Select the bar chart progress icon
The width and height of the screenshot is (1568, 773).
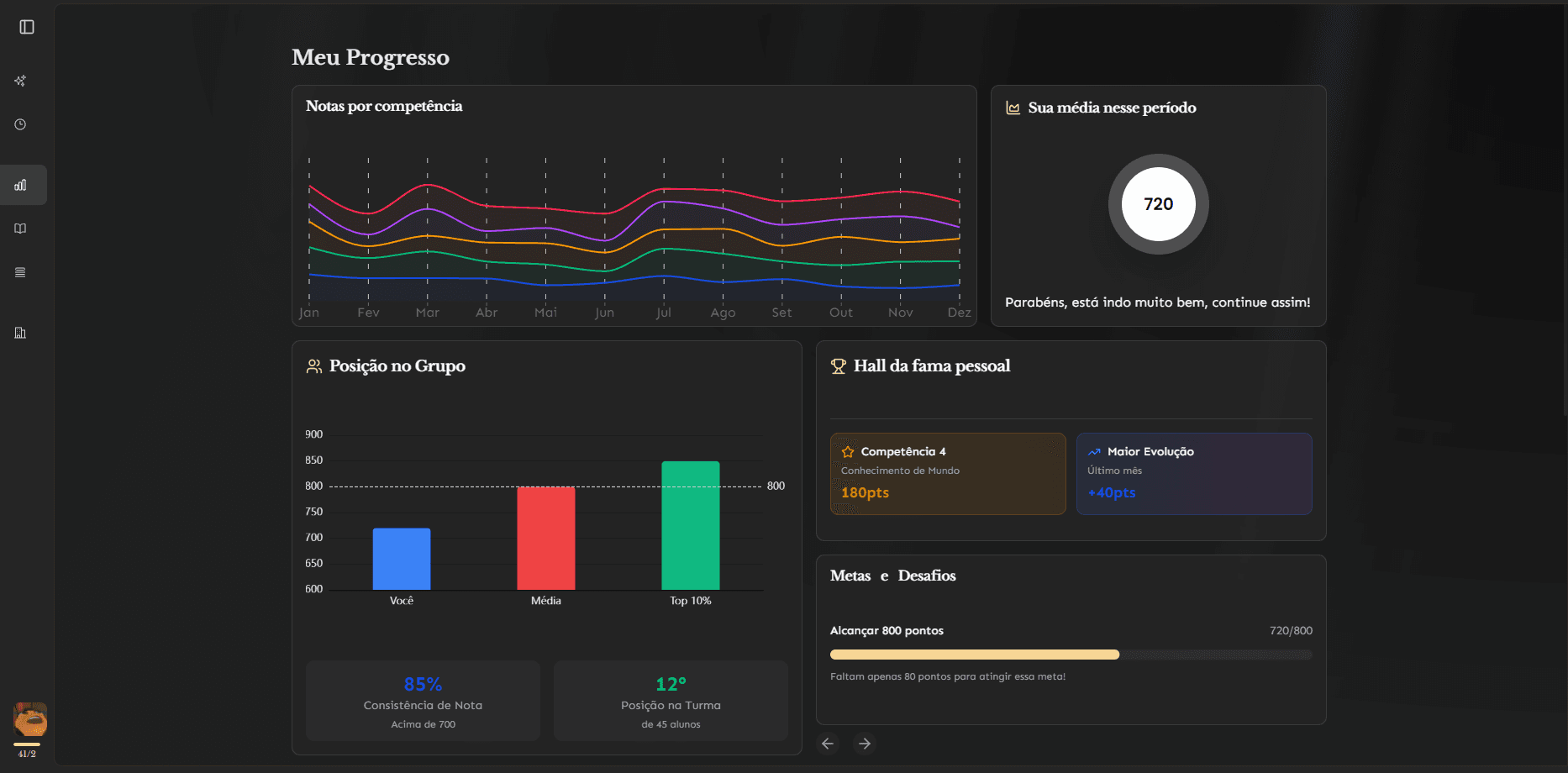20,185
